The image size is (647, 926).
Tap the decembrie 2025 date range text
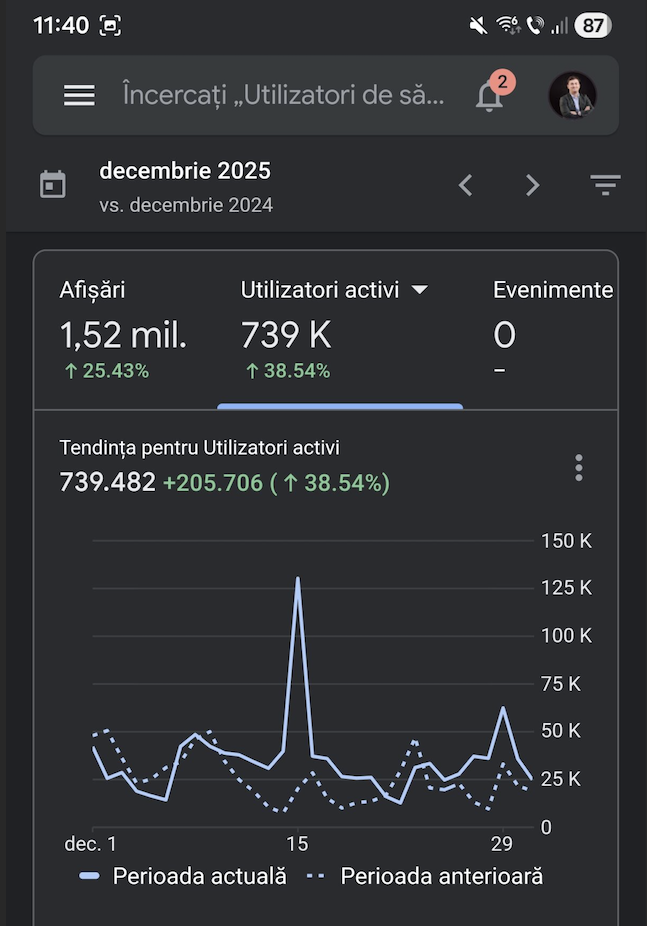pyautogui.click(x=185, y=171)
